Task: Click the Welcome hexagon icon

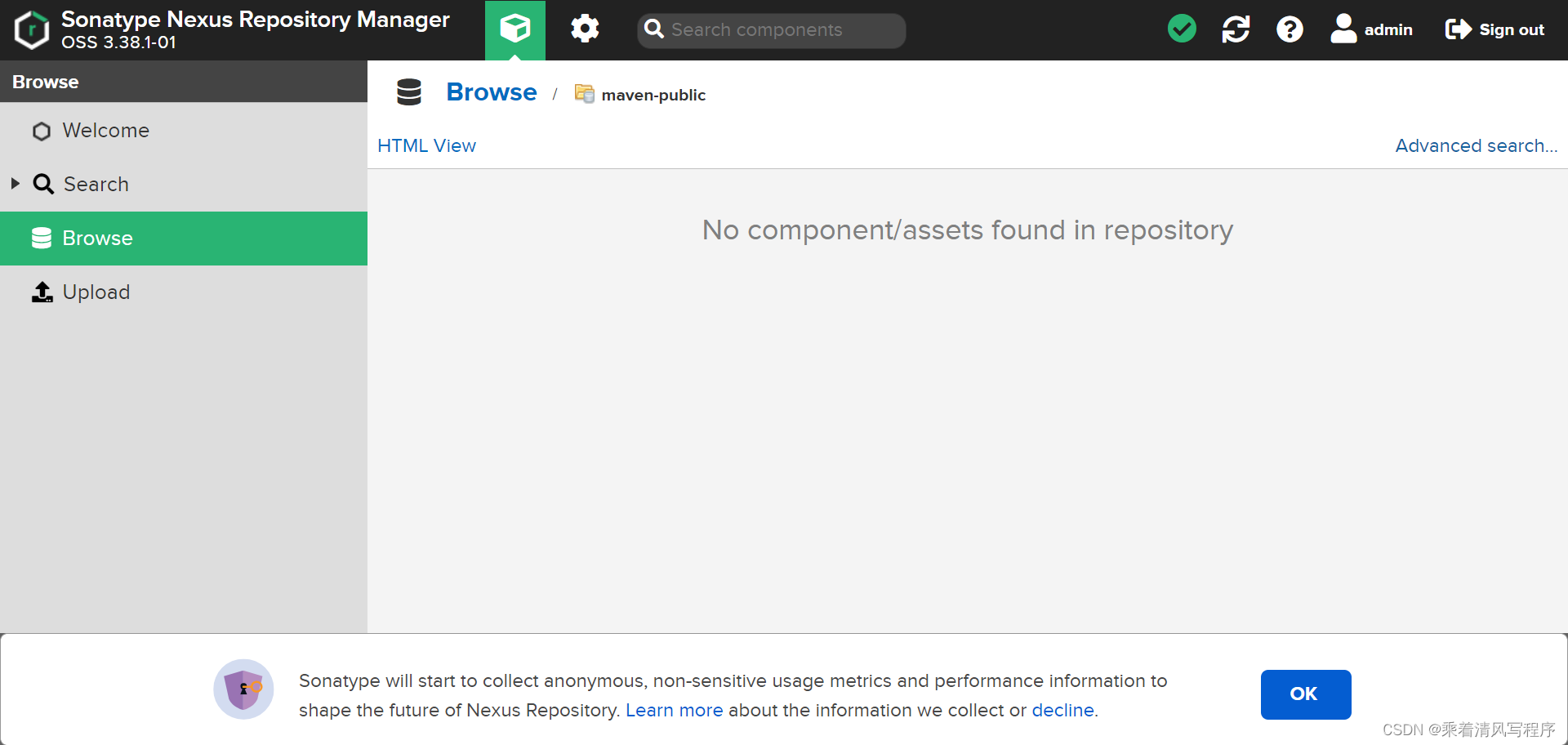Action: tap(42, 132)
